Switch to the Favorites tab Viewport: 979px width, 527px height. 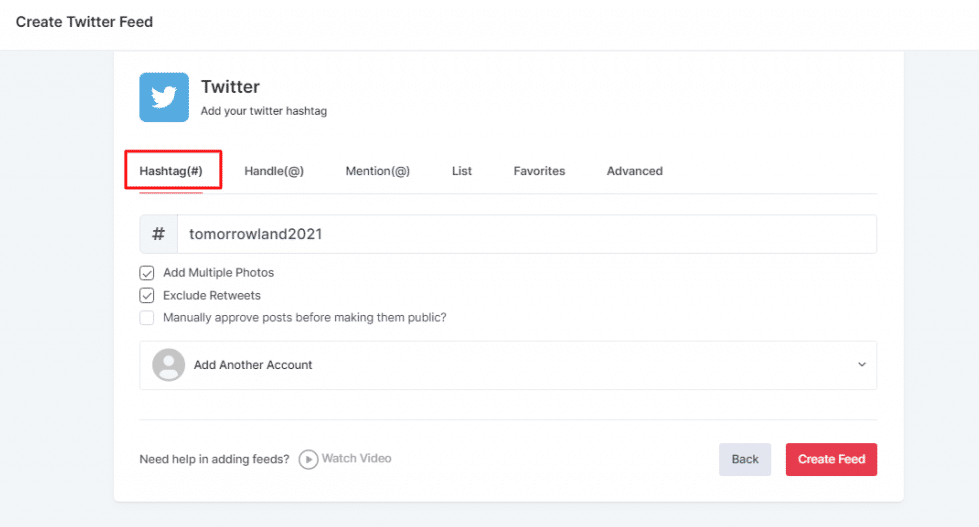tap(539, 171)
